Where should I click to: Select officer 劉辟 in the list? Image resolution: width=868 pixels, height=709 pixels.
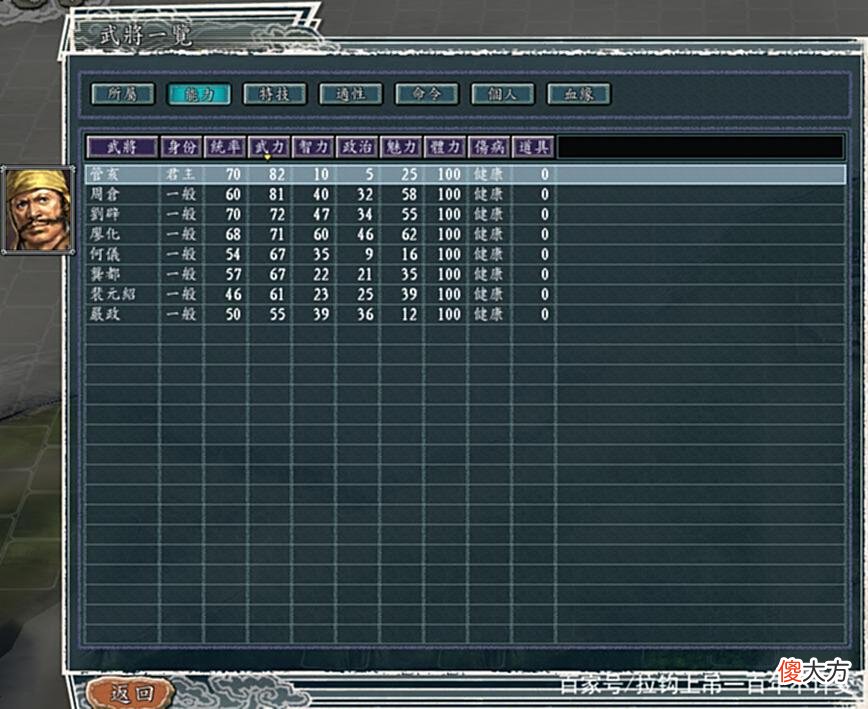point(465,214)
